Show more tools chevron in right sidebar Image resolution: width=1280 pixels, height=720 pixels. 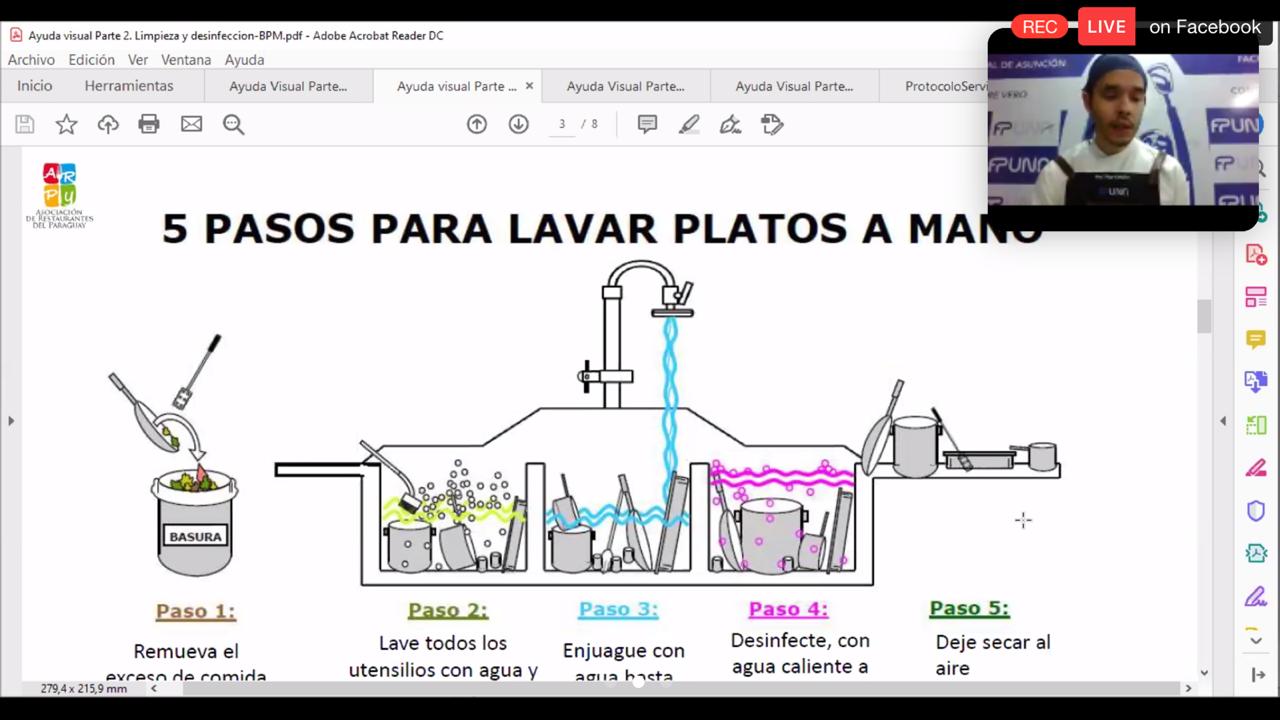(1256, 637)
